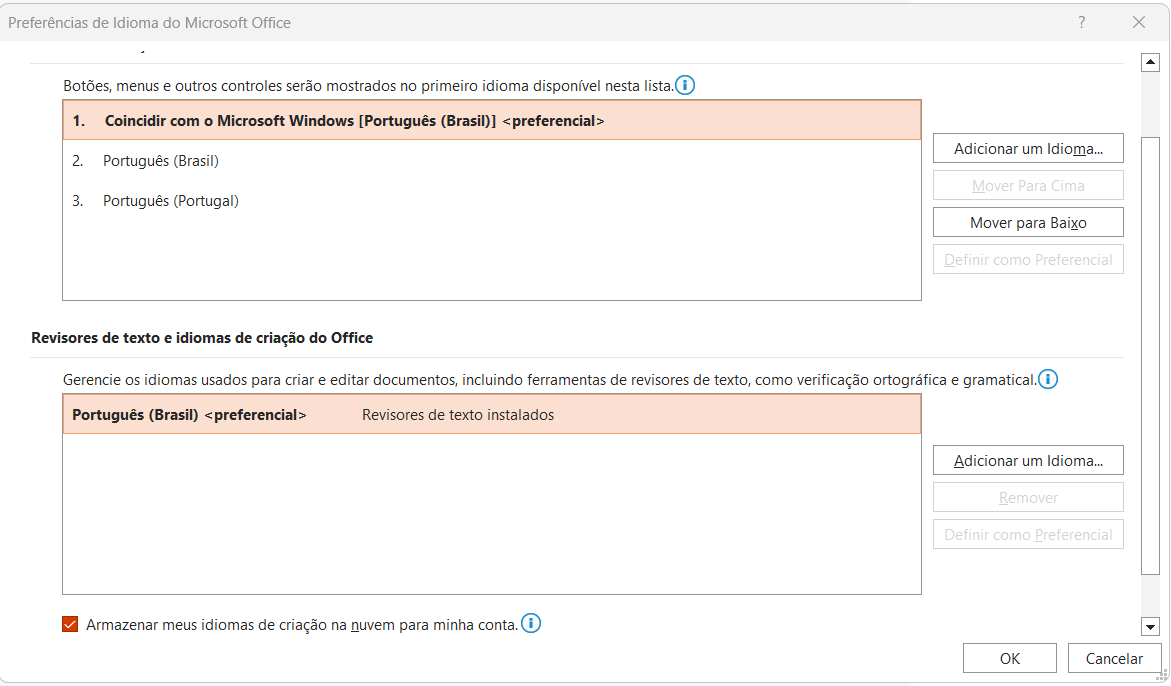
Task: Add a display language with top Adicionar um Idioma
Action: click(x=1028, y=149)
